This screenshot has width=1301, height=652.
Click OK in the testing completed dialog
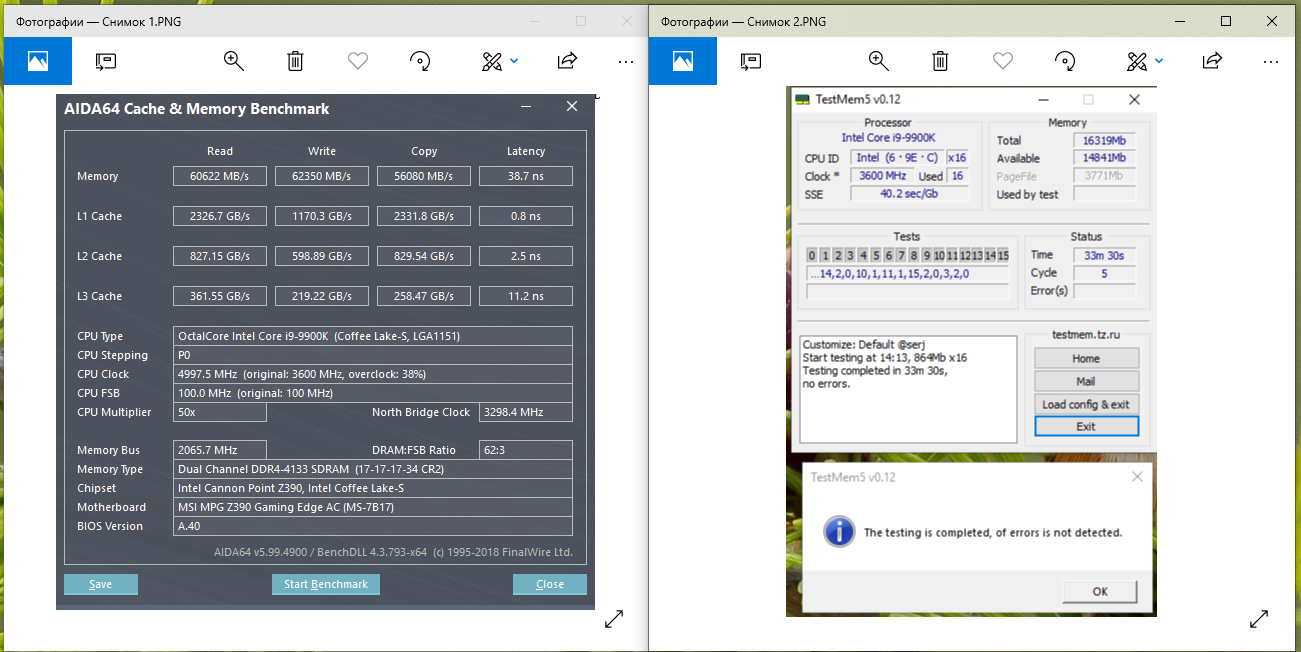1100,591
